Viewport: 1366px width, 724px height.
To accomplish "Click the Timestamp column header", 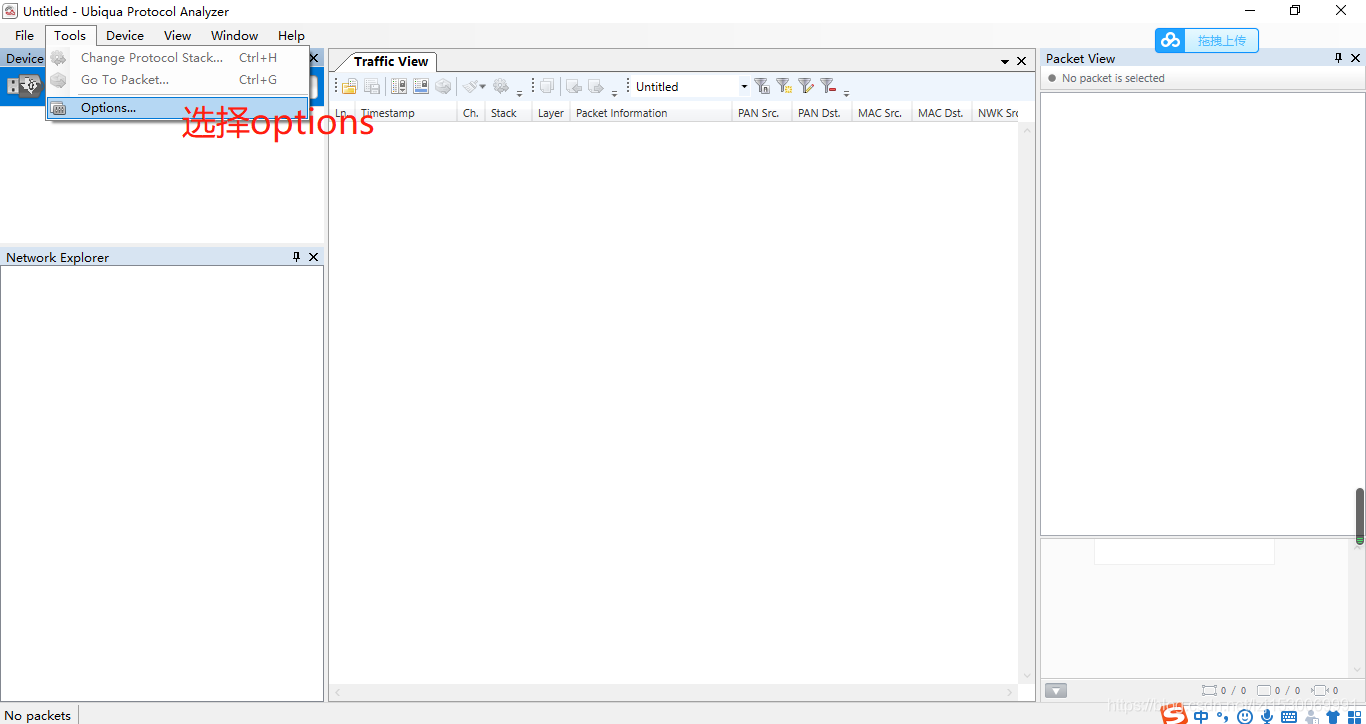I will pos(406,113).
